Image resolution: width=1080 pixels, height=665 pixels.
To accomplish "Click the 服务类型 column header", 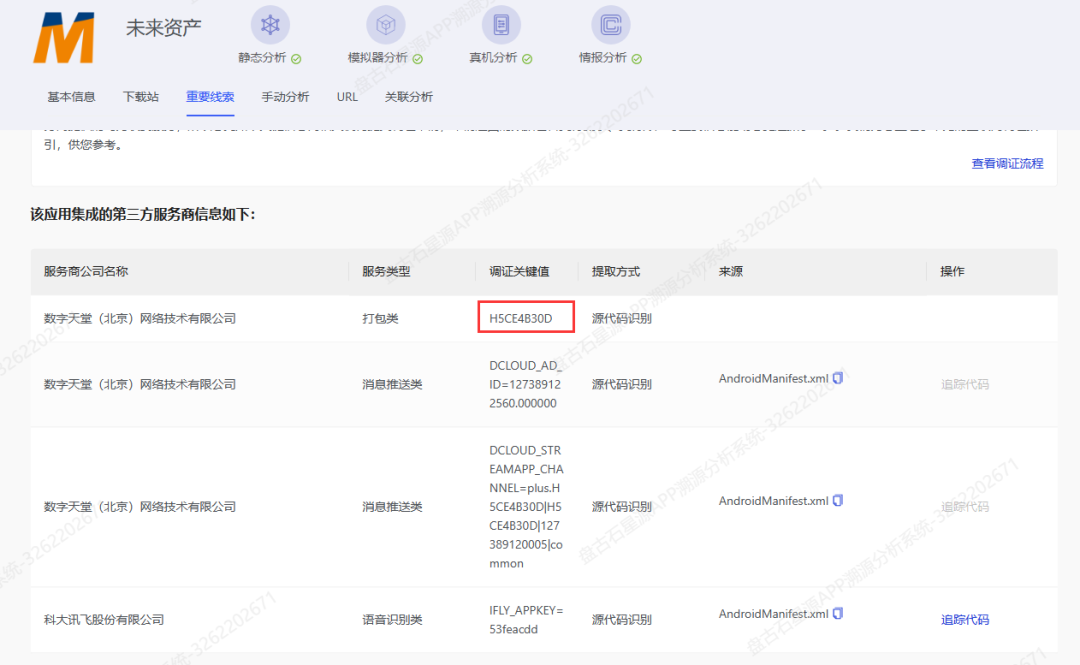I will (x=386, y=272).
